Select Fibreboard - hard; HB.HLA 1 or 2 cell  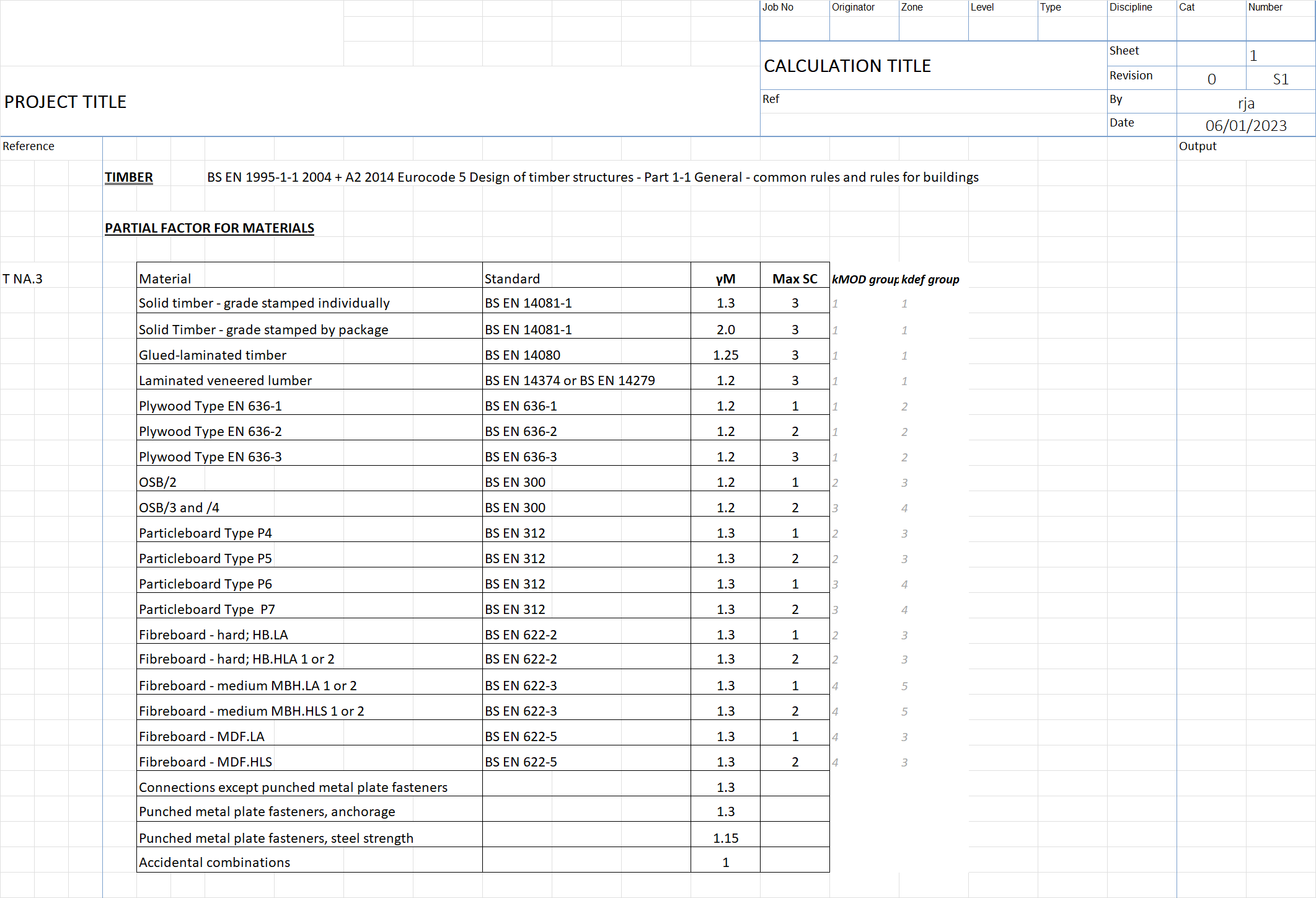pyautogui.click(x=309, y=657)
